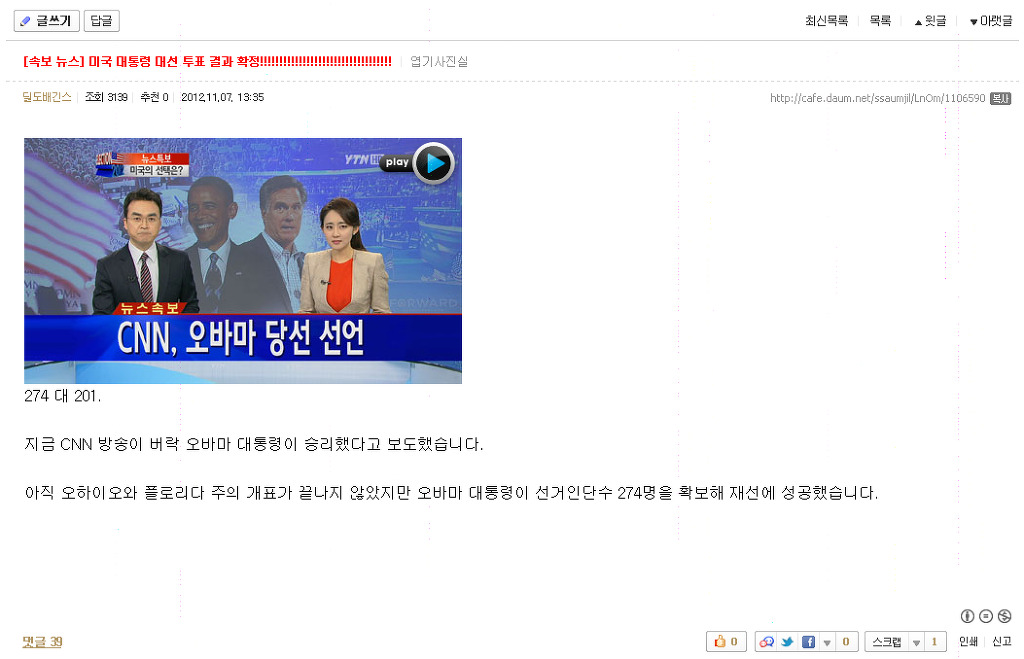This screenshot has width=1024, height=659.
Task: Click the scrap count 1 box
Action: tap(935, 641)
